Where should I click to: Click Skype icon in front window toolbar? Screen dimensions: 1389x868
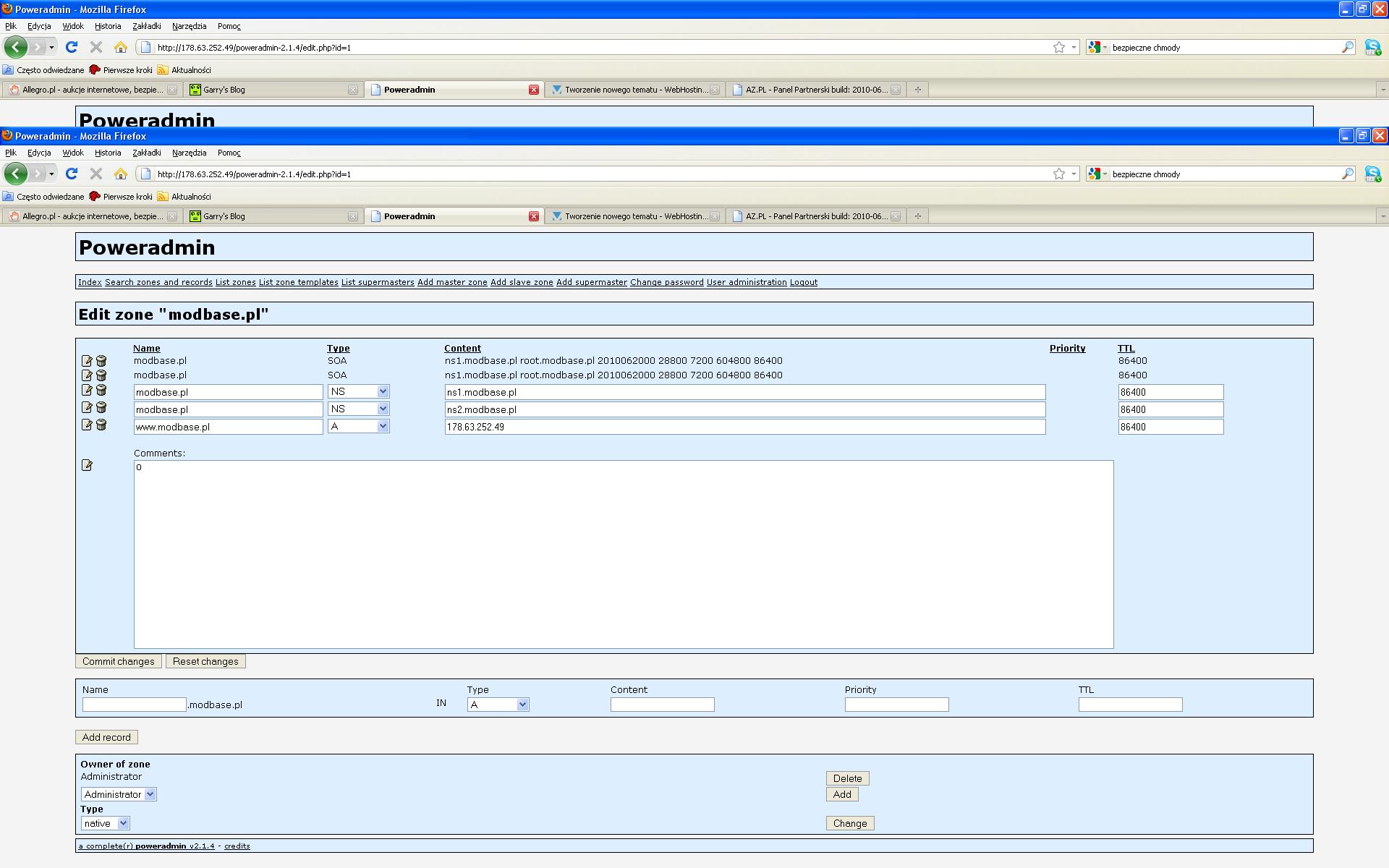tap(1372, 174)
